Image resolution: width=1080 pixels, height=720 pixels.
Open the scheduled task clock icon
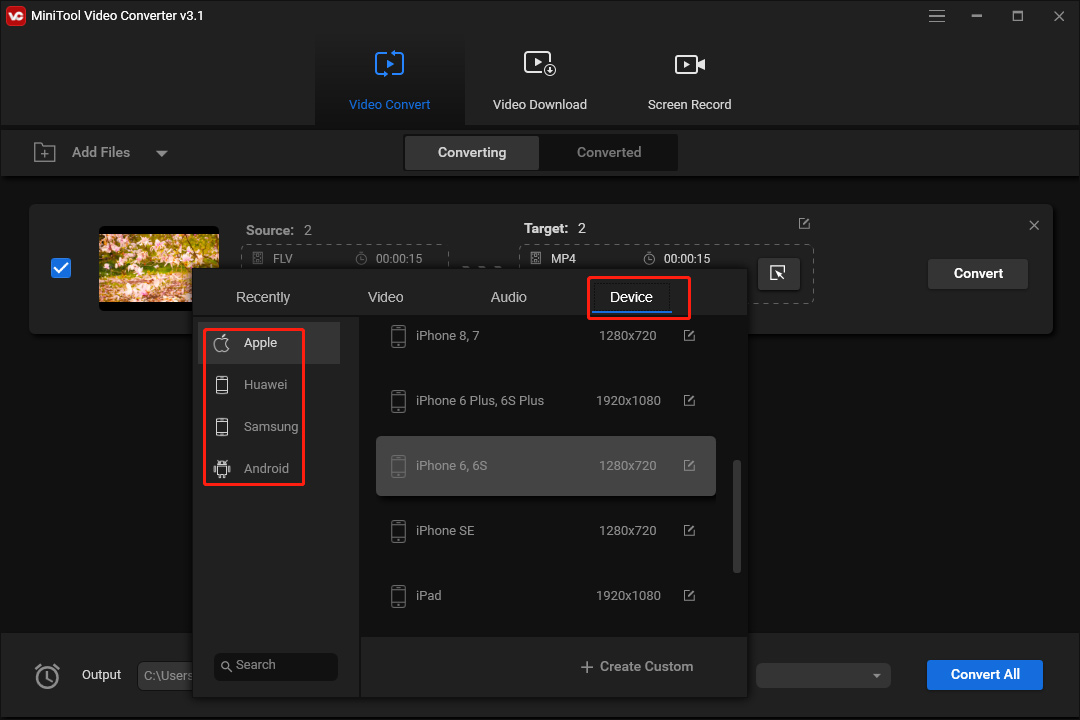(47, 675)
